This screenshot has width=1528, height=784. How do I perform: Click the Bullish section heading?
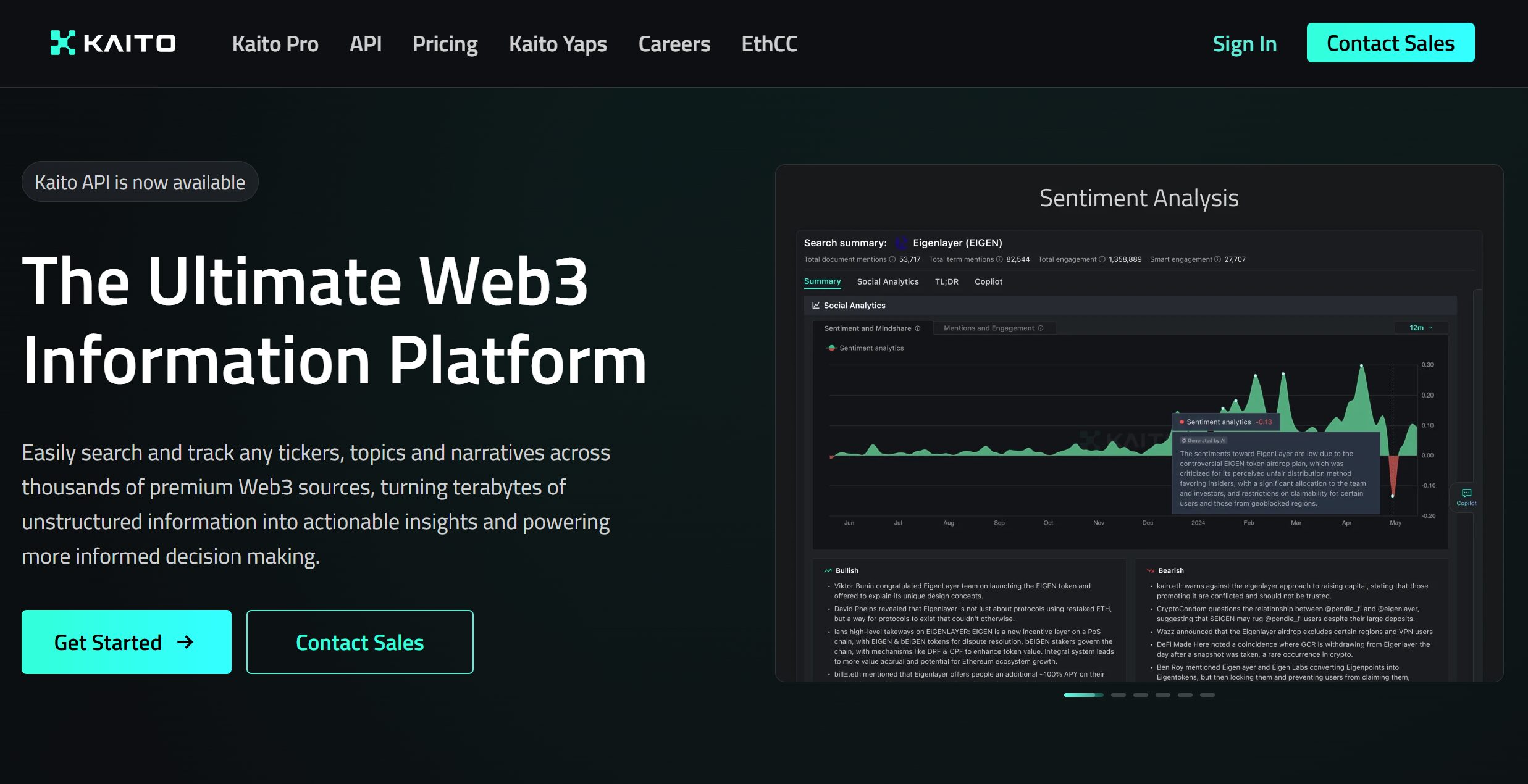pyautogui.click(x=847, y=570)
